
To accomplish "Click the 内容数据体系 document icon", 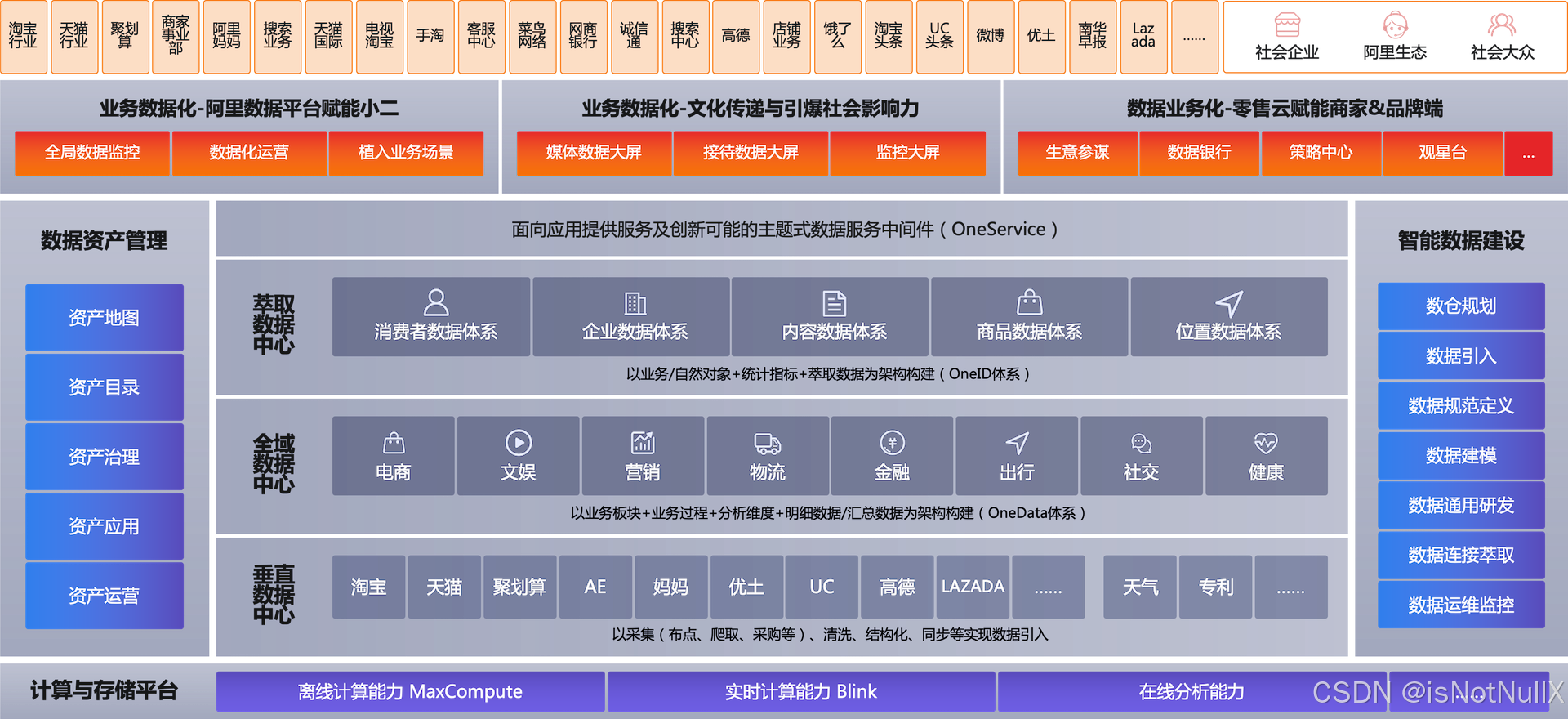I will 834,303.
